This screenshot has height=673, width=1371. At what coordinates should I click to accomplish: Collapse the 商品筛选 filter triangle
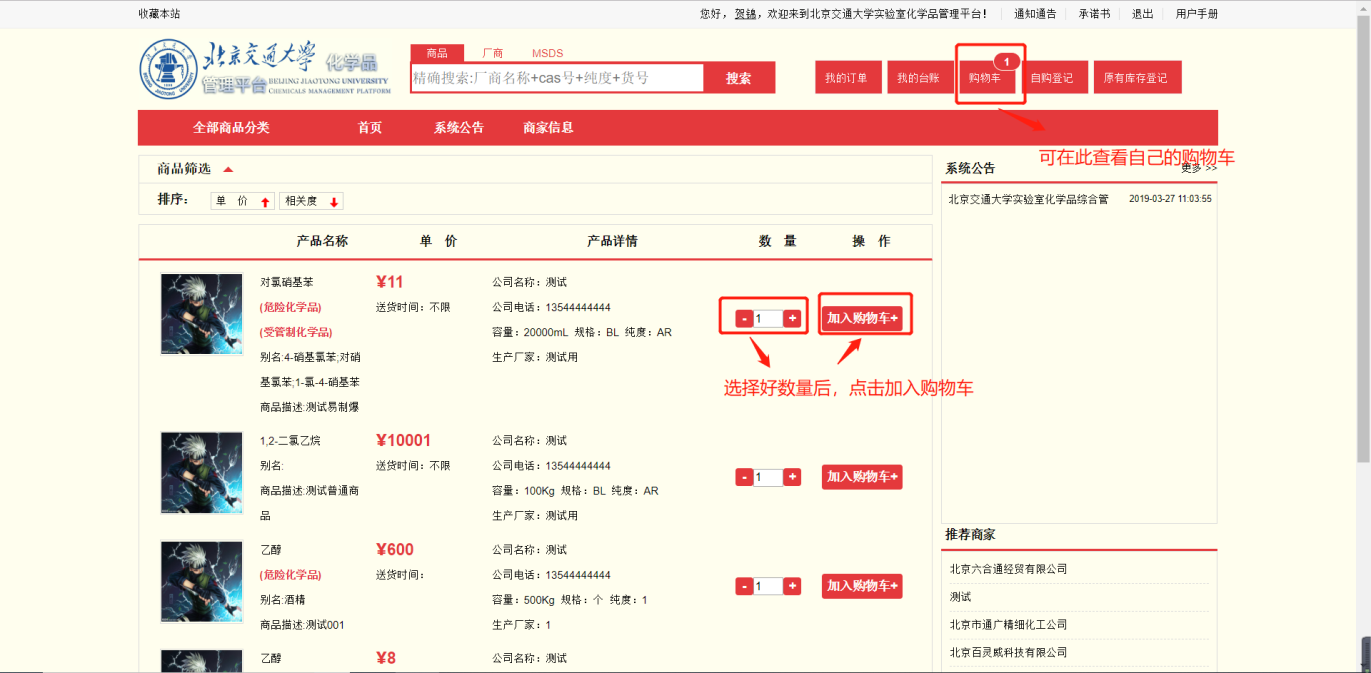228,169
